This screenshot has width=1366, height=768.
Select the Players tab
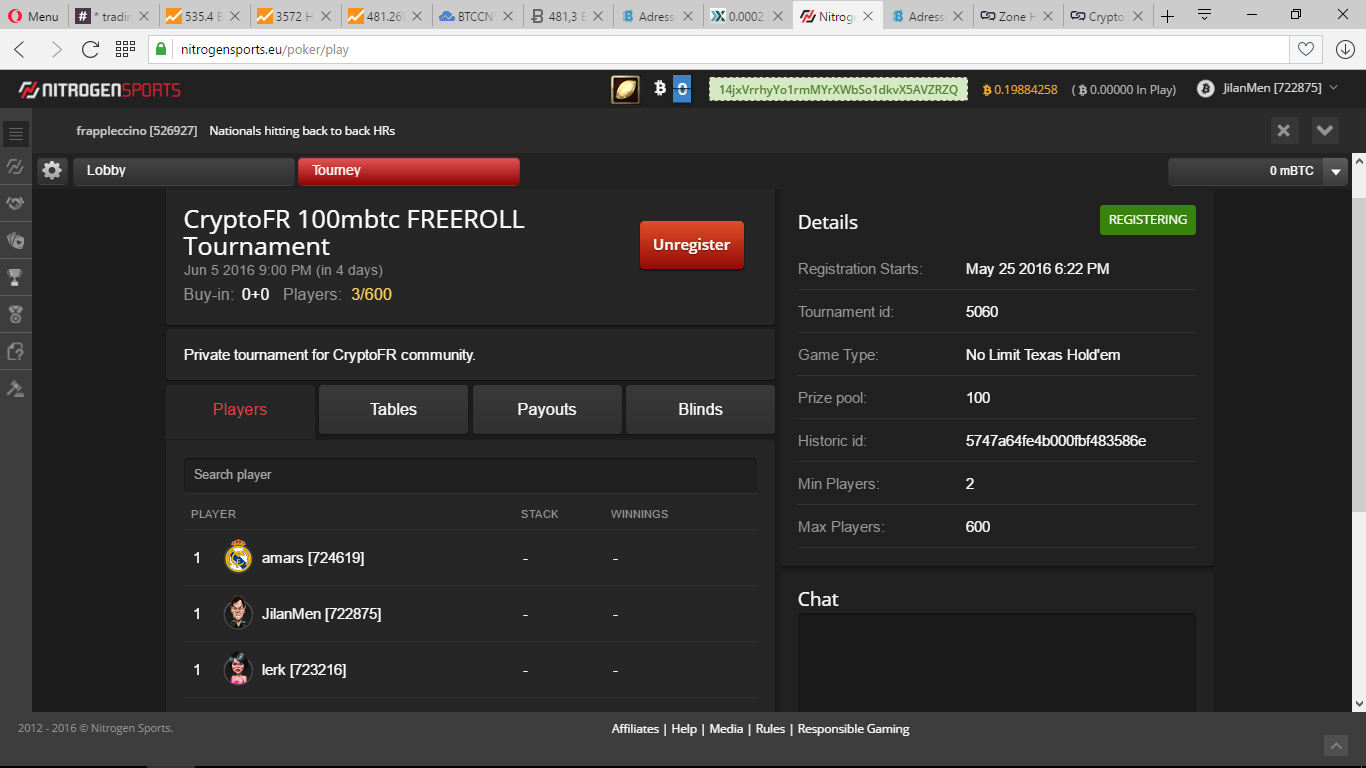[240, 410]
